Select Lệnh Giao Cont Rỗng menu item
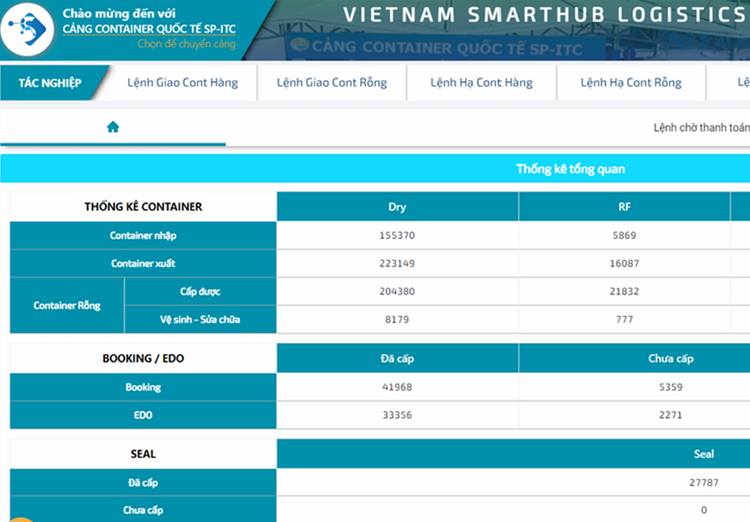This screenshot has width=750, height=522. point(331,83)
